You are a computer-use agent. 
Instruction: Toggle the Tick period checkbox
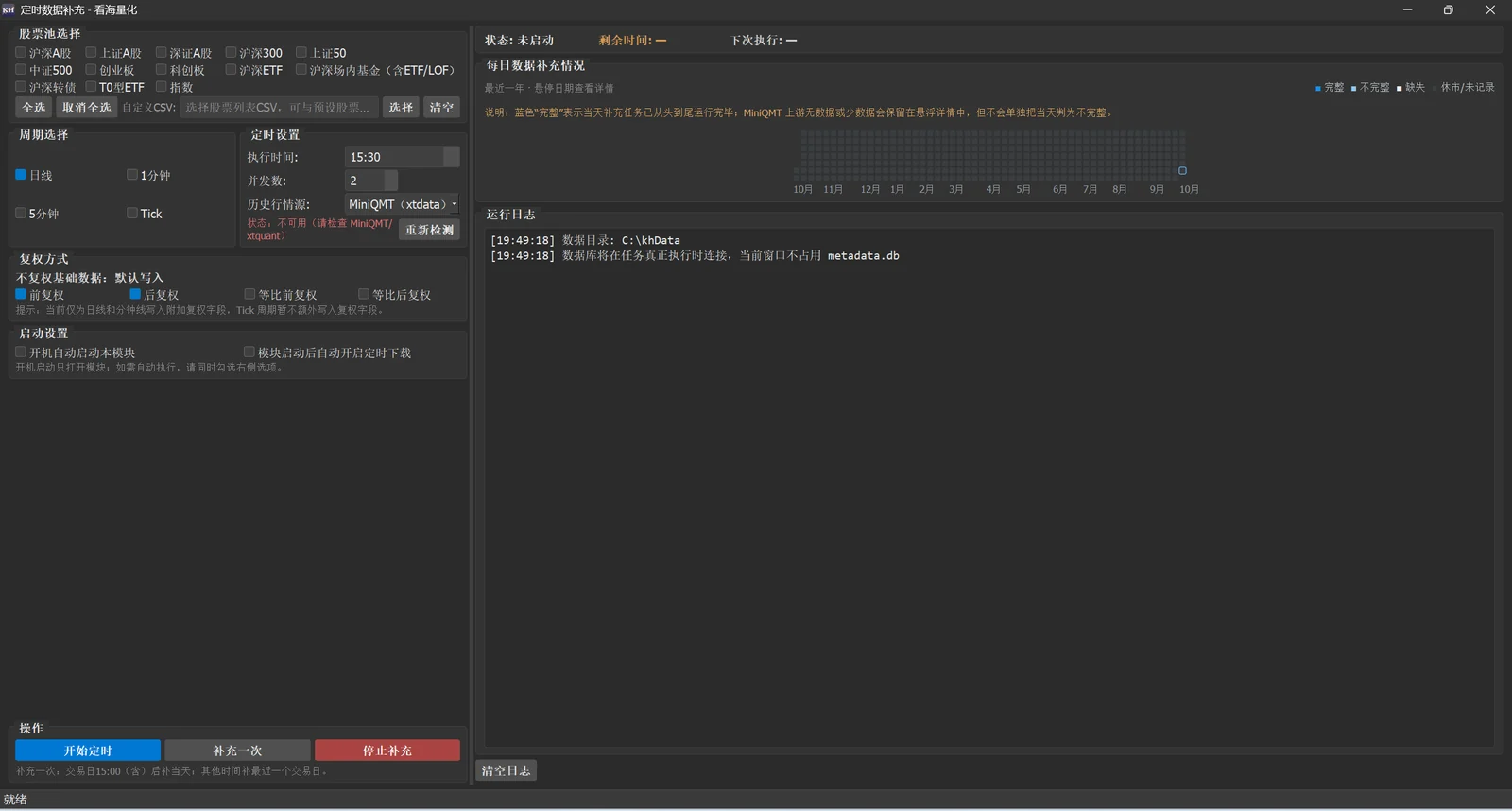(x=132, y=214)
